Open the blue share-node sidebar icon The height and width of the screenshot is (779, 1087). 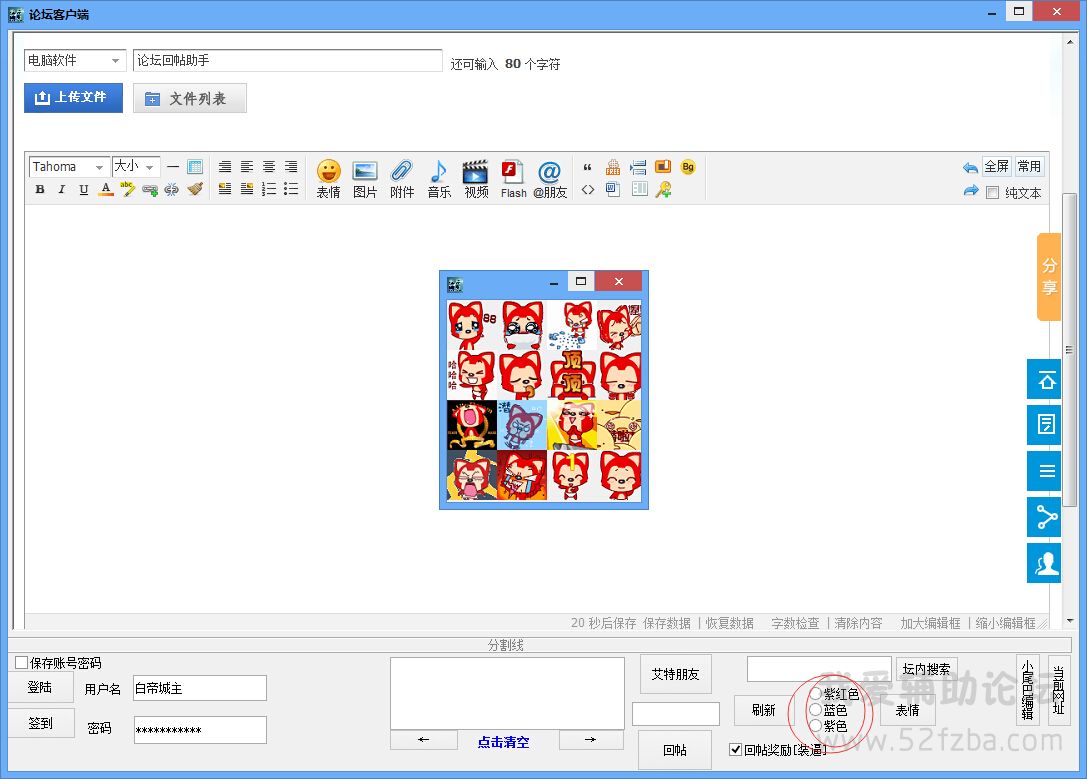pos(1044,517)
